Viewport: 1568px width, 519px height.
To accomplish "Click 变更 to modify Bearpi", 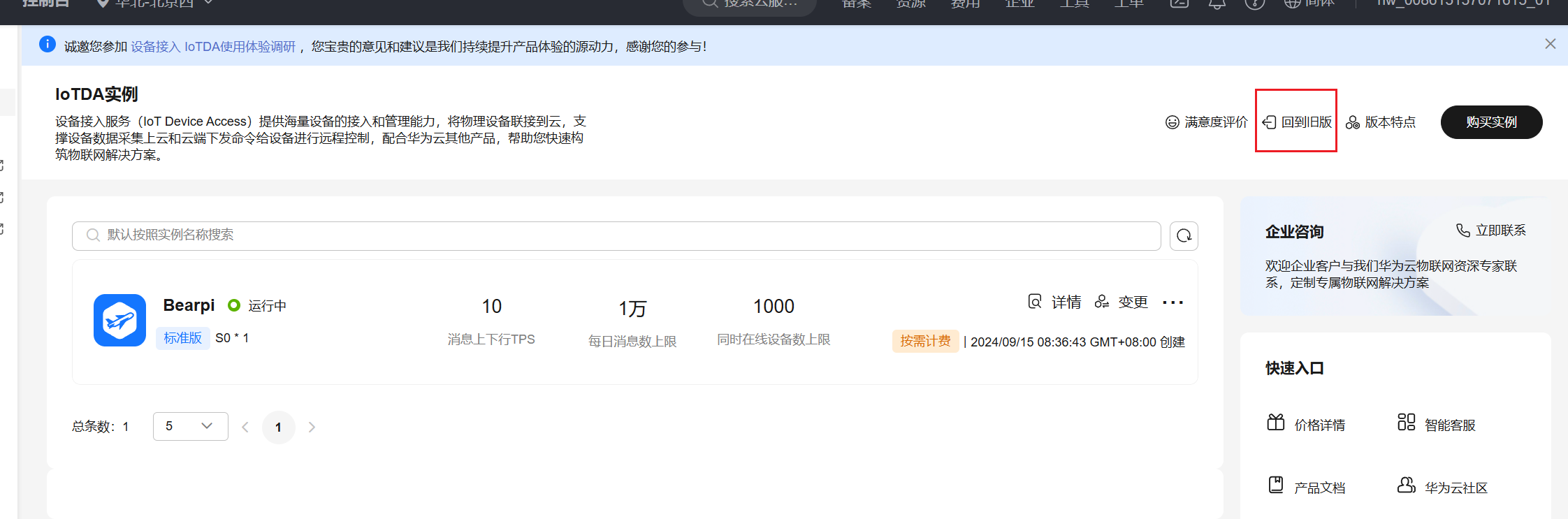I will pyautogui.click(x=1133, y=302).
